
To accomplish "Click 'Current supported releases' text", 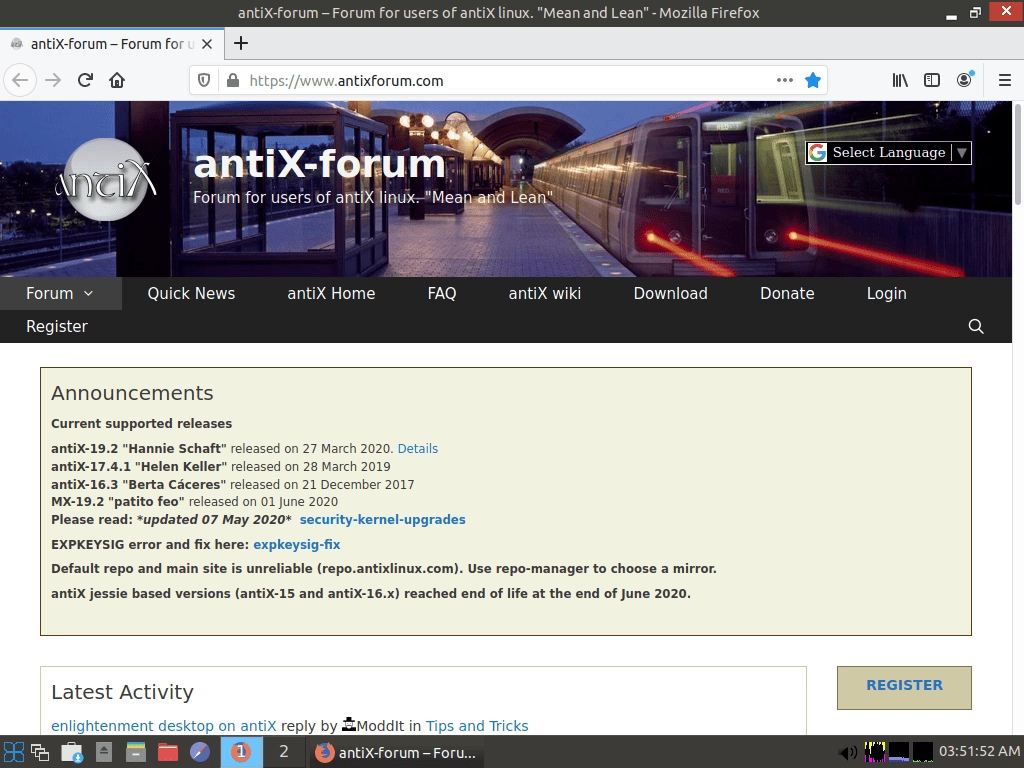I will coord(142,424).
